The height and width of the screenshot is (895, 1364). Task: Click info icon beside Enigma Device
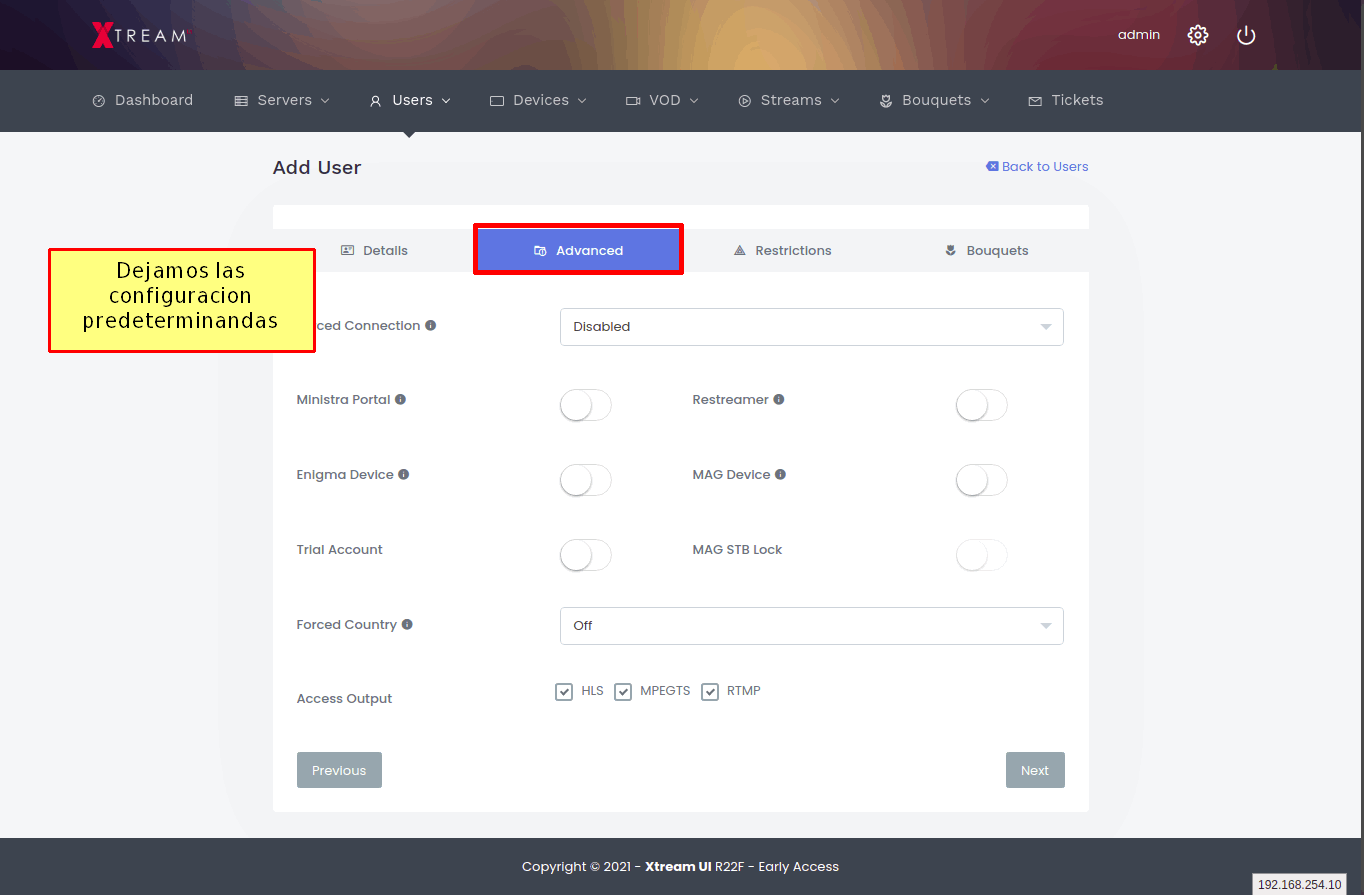(404, 475)
